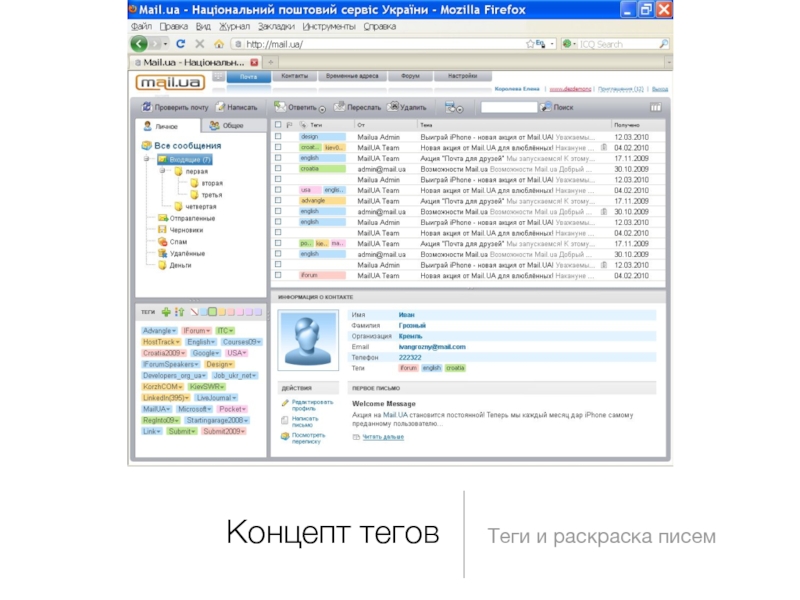The width and height of the screenshot is (800, 600).
Task: Click the Редактировать профиль pencil icon
Action: pos(285,403)
